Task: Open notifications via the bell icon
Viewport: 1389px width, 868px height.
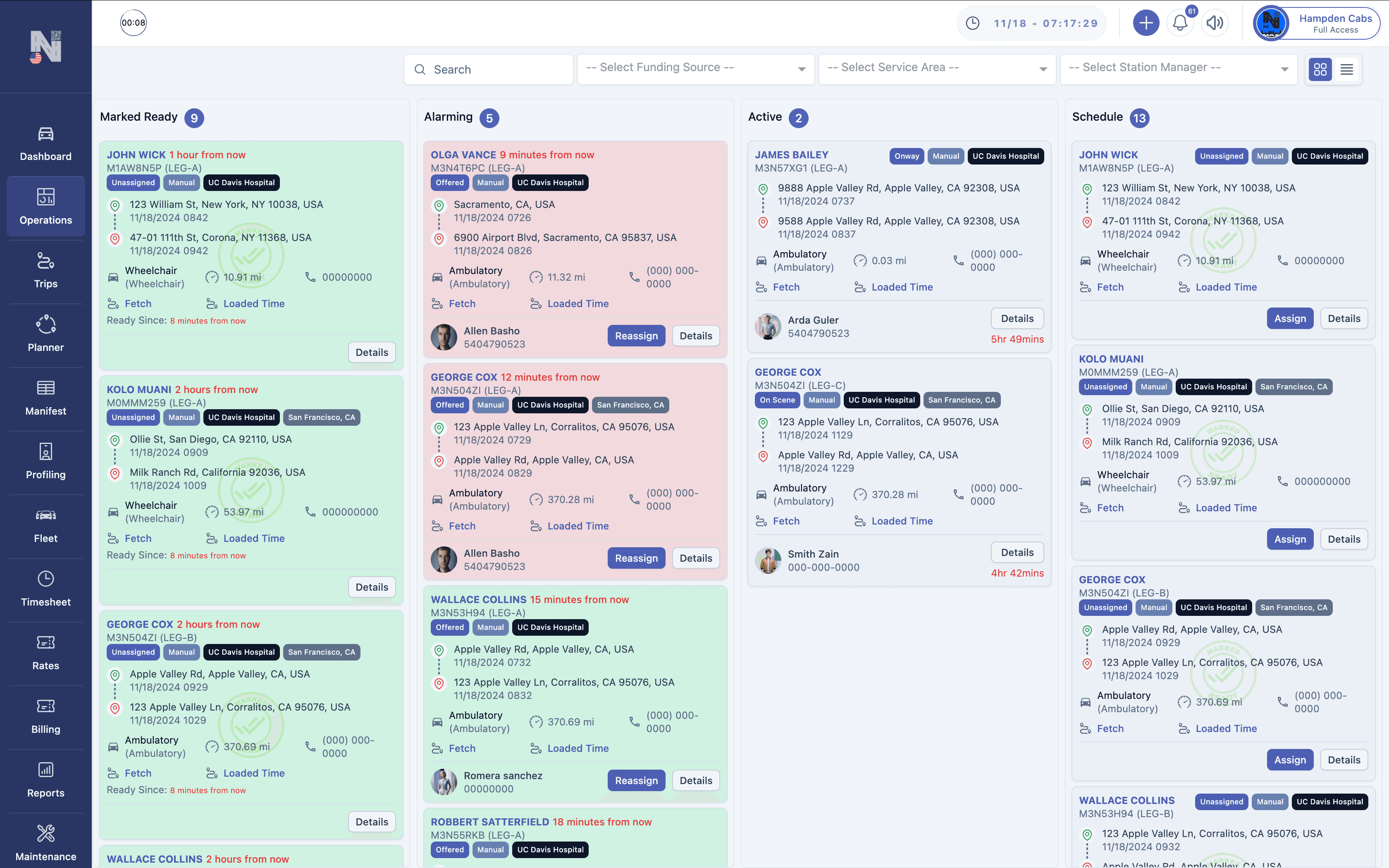Action: pyautogui.click(x=1180, y=23)
